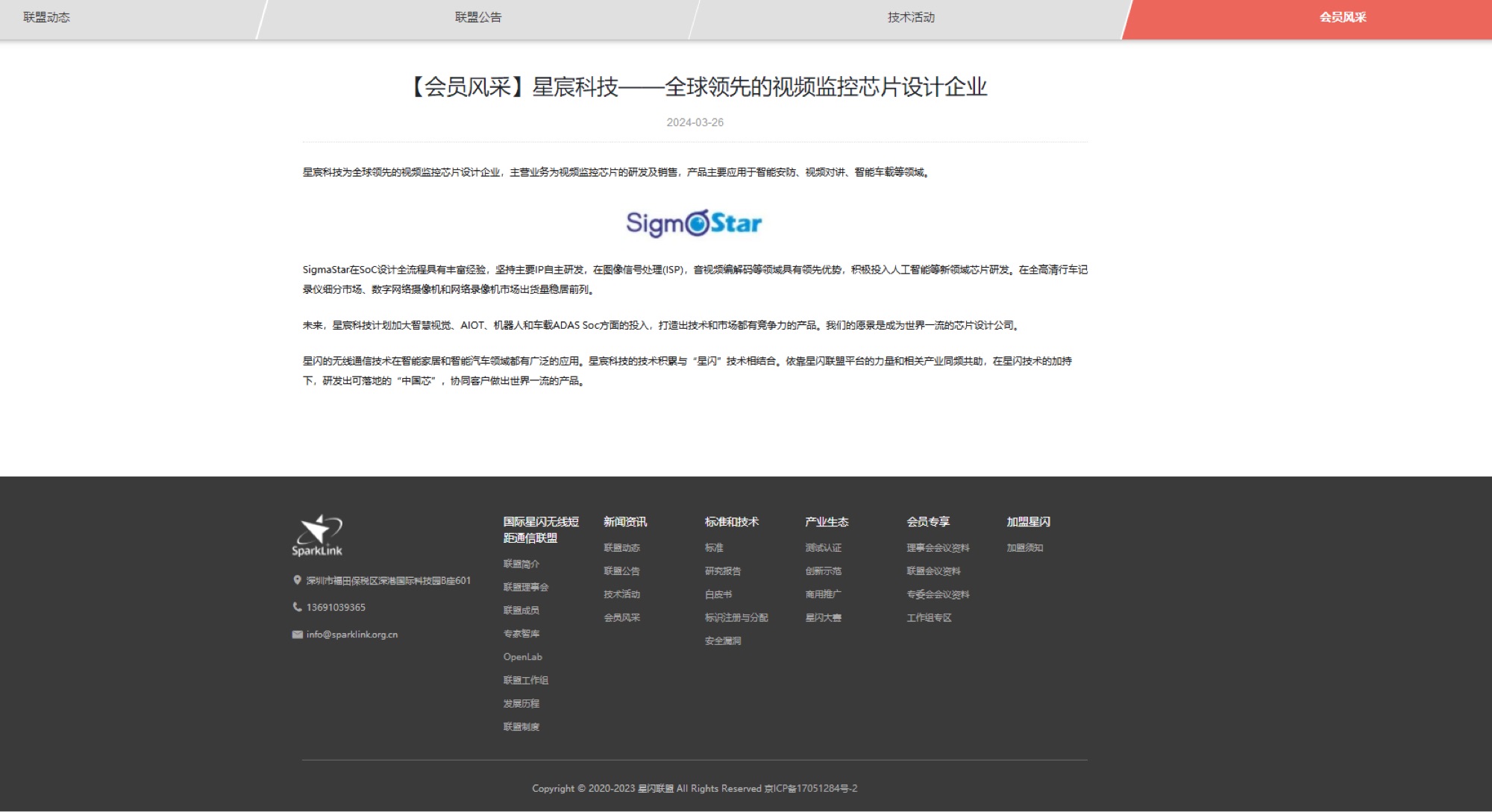
Task: Open 联盟成员 footer link
Action: tap(521, 610)
